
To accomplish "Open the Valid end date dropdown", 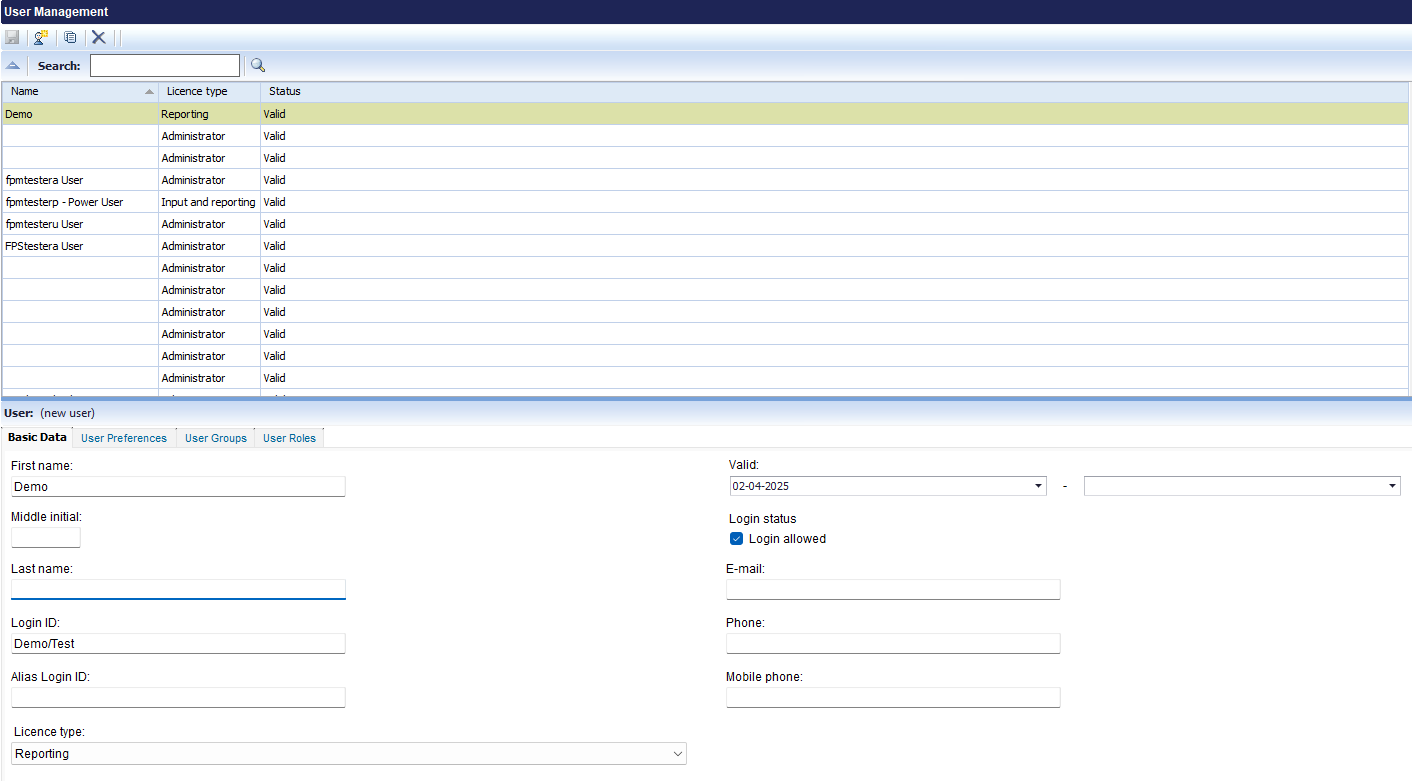I will (1392, 487).
